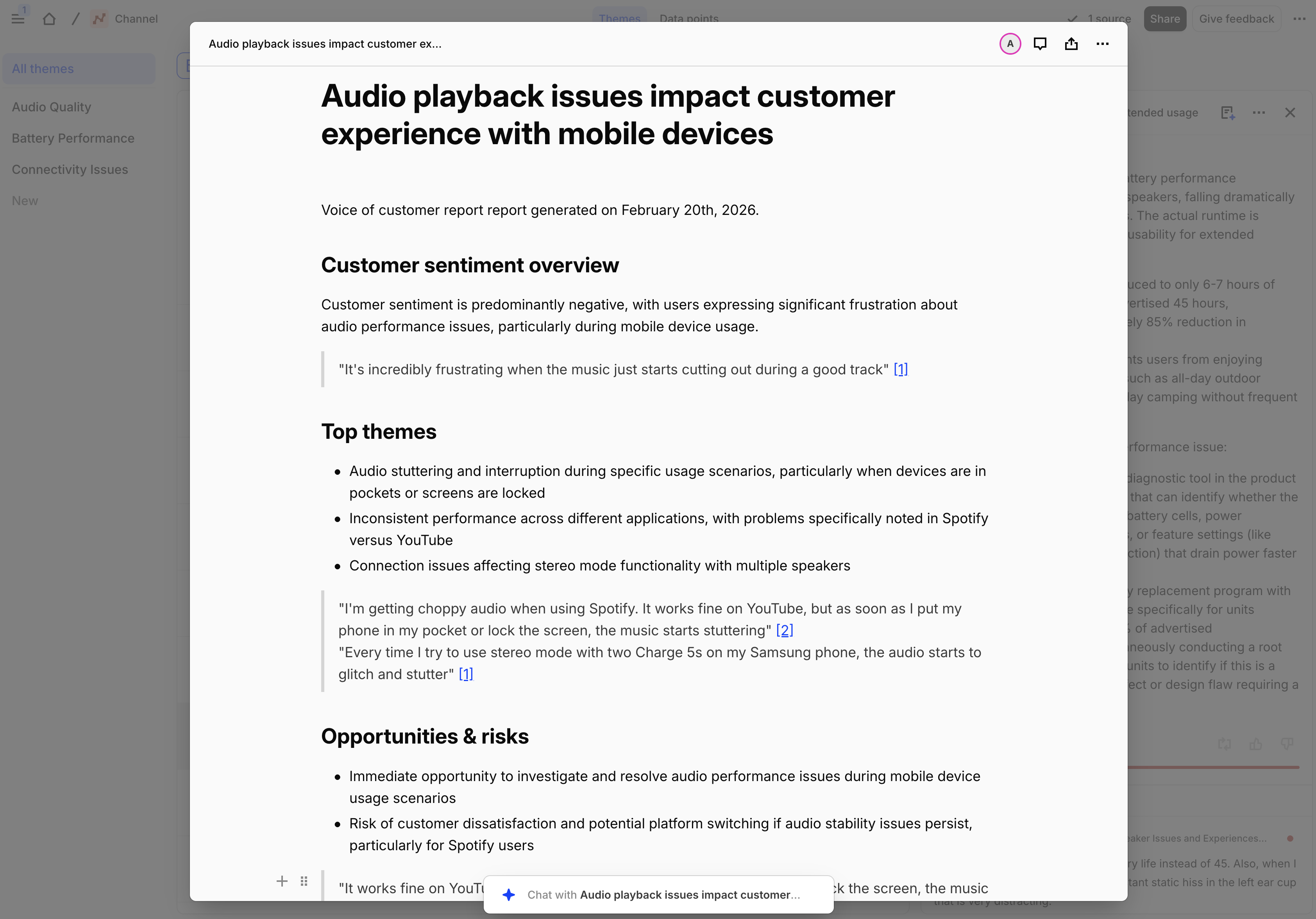Select Connectivity Issues theme
Viewport: 1316px width, 919px height.
click(x=70, y=170)
